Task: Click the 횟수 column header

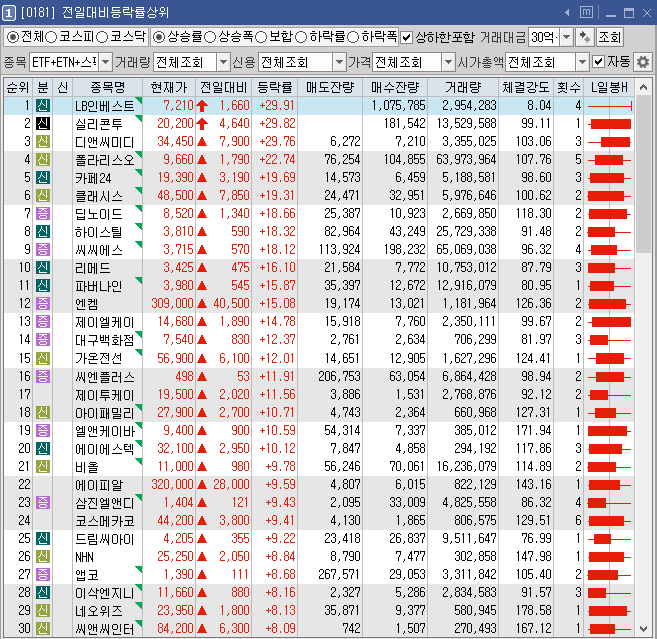Action: tap(568, 87)
